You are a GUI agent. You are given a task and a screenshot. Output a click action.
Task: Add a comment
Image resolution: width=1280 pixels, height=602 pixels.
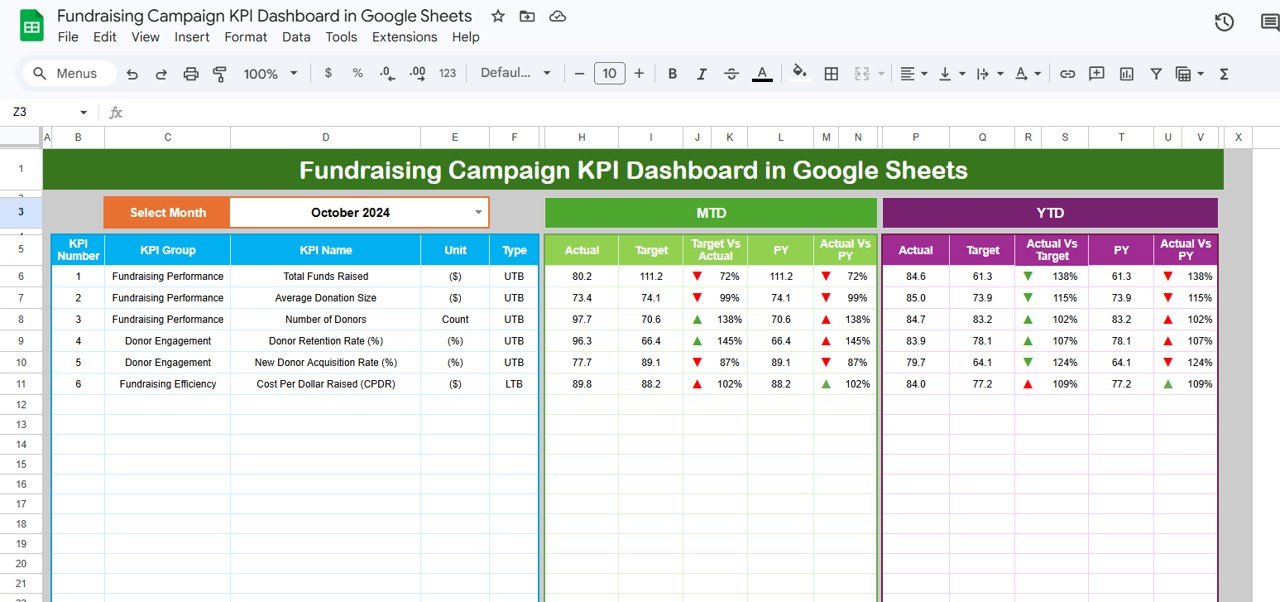(x=1097, y=73)
